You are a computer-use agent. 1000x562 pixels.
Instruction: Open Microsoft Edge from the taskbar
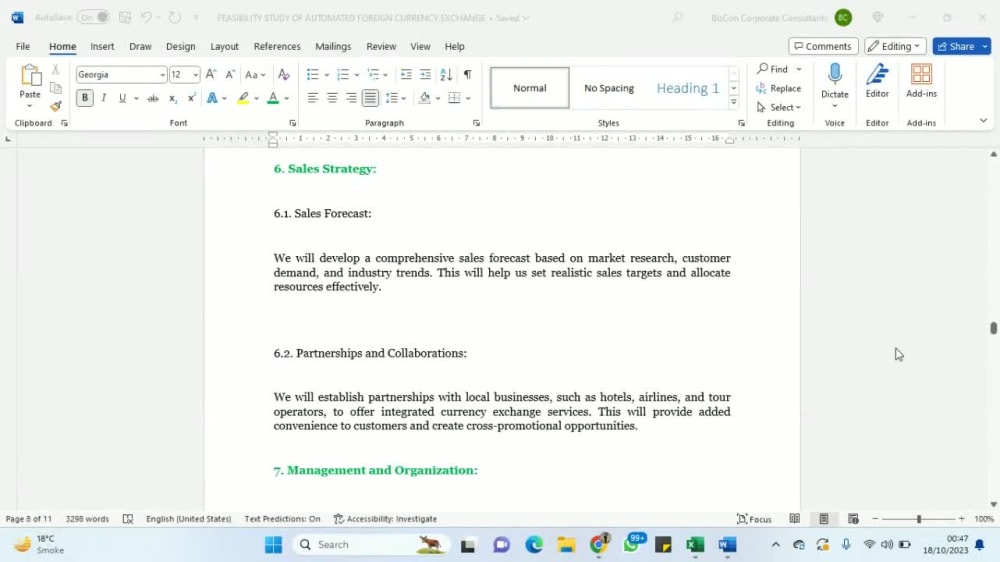(534, 545)
